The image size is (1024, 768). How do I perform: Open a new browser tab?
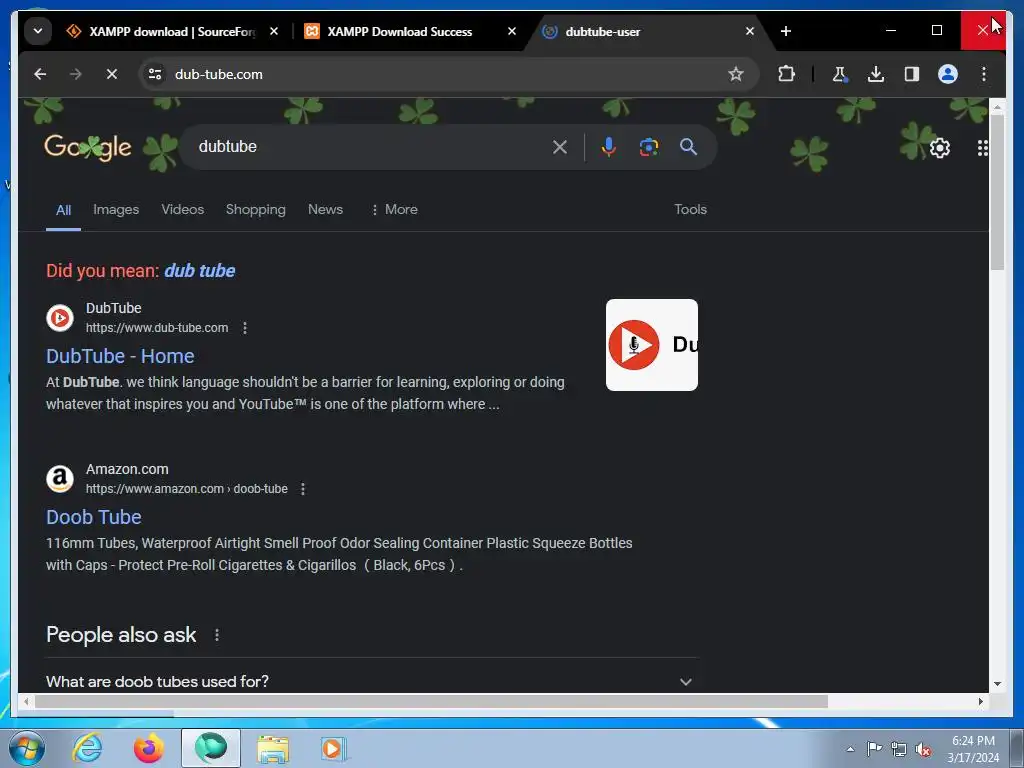click(786, 31)
